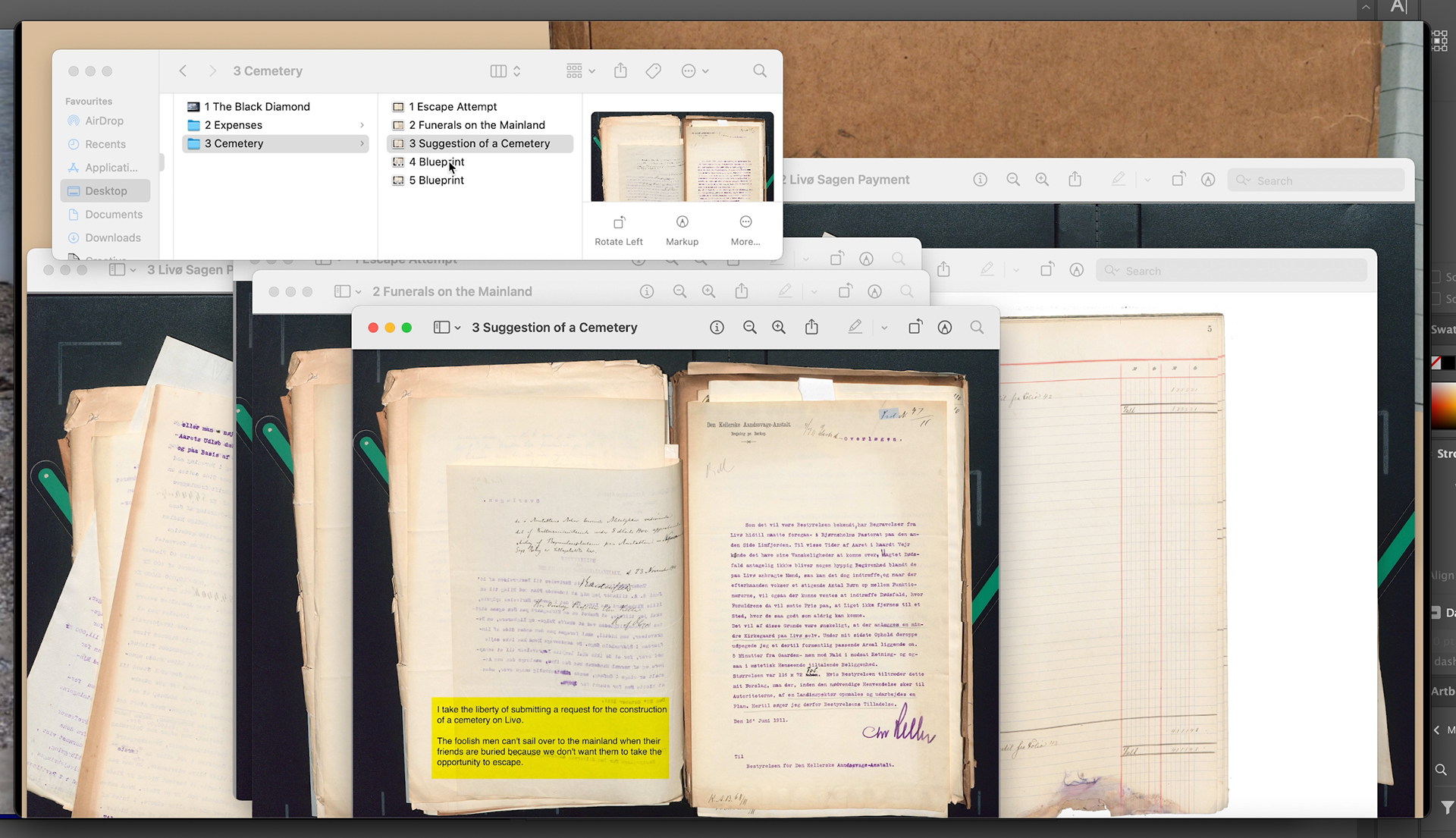Click the highlight pen icon in the Cemetery window
The image size is (1456, 838).
pyautogui.click(x=855, y=328)
